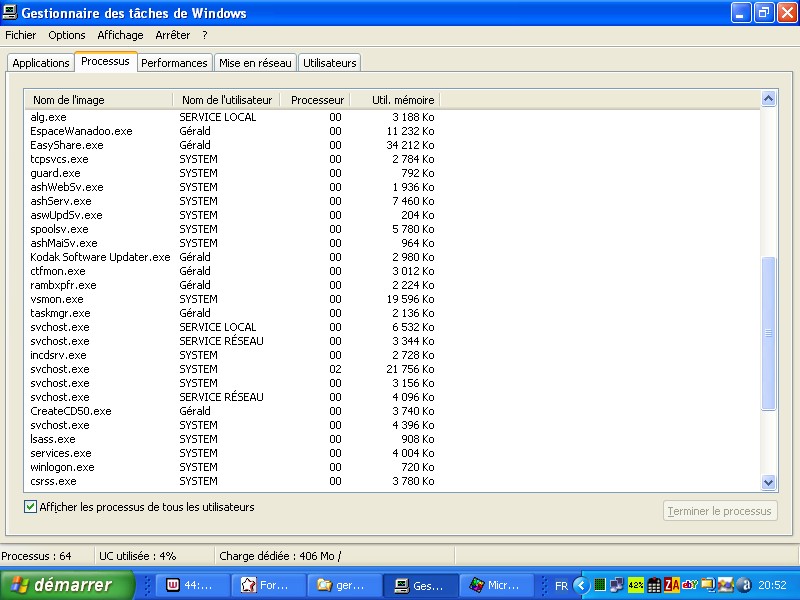Select the ashWebSv.exe process

tap(232, 187)
